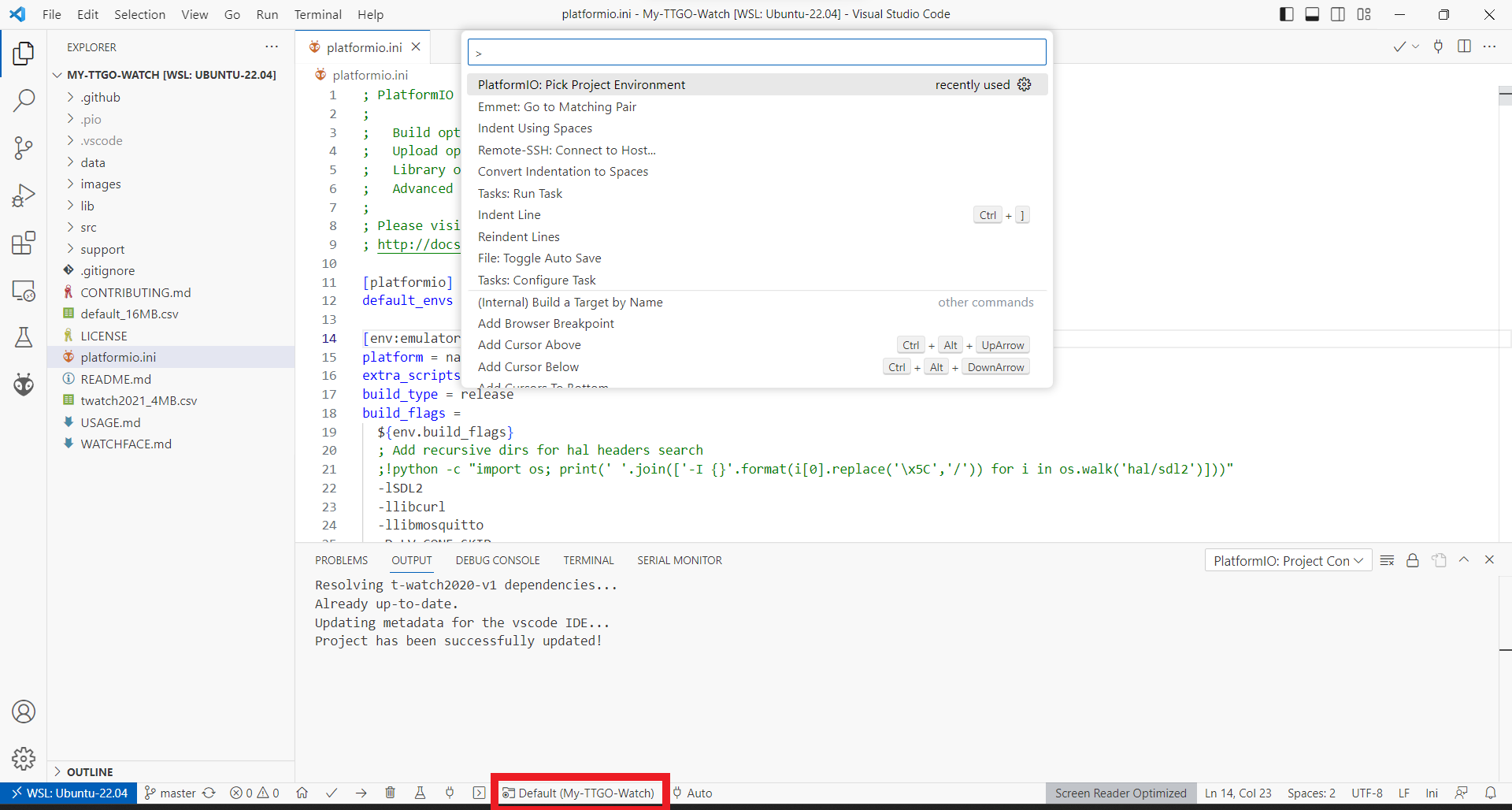Click PlatformIO Serial Monitor plug in status bar

point(450,793)
